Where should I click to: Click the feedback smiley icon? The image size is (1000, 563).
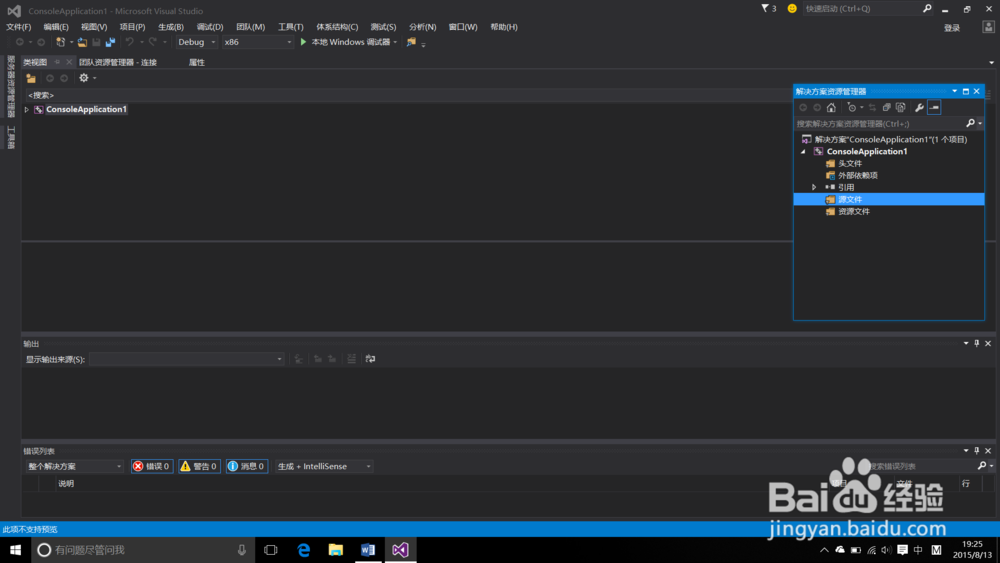tap(792, 8)
